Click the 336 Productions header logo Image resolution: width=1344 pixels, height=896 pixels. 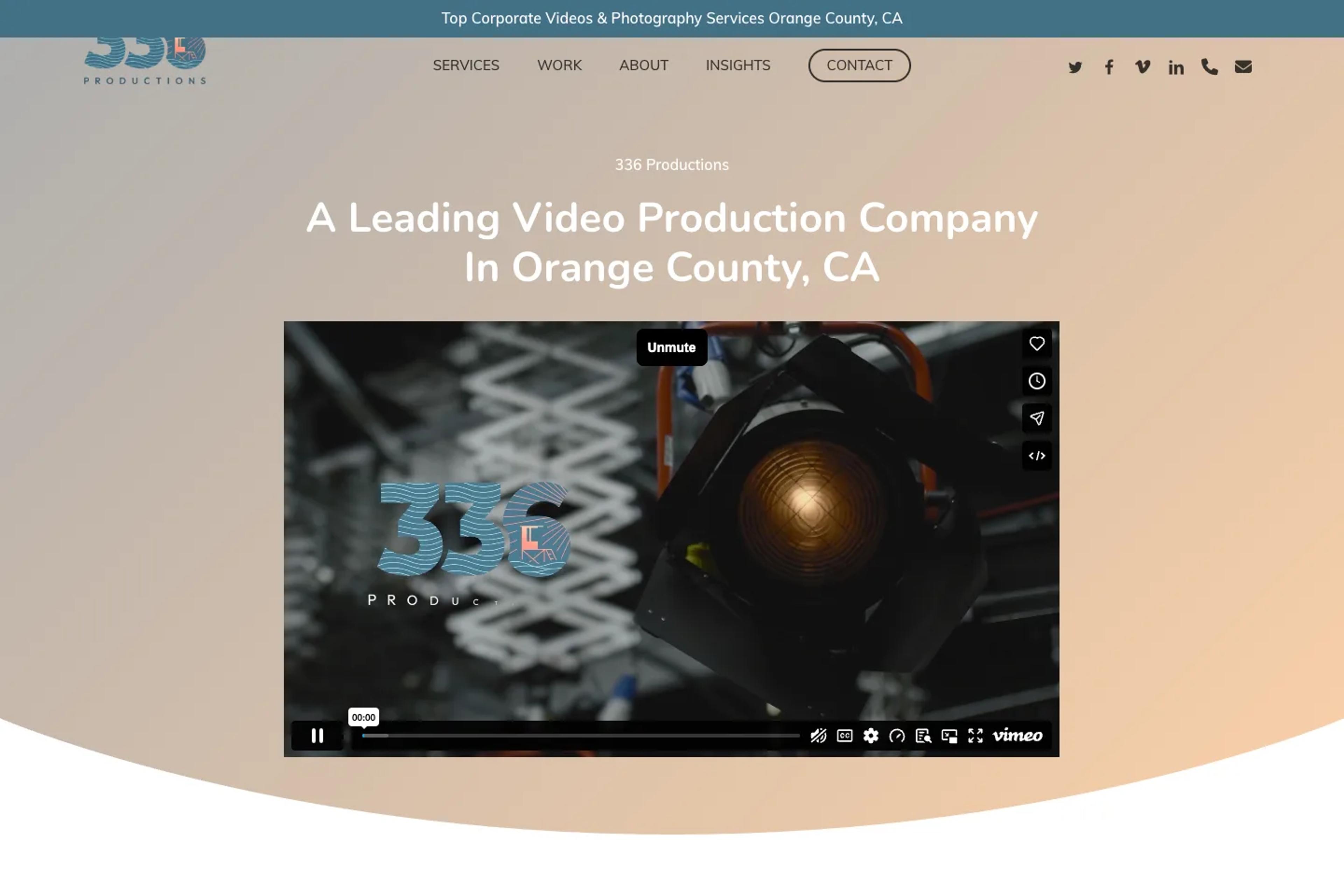pos(145,62)
